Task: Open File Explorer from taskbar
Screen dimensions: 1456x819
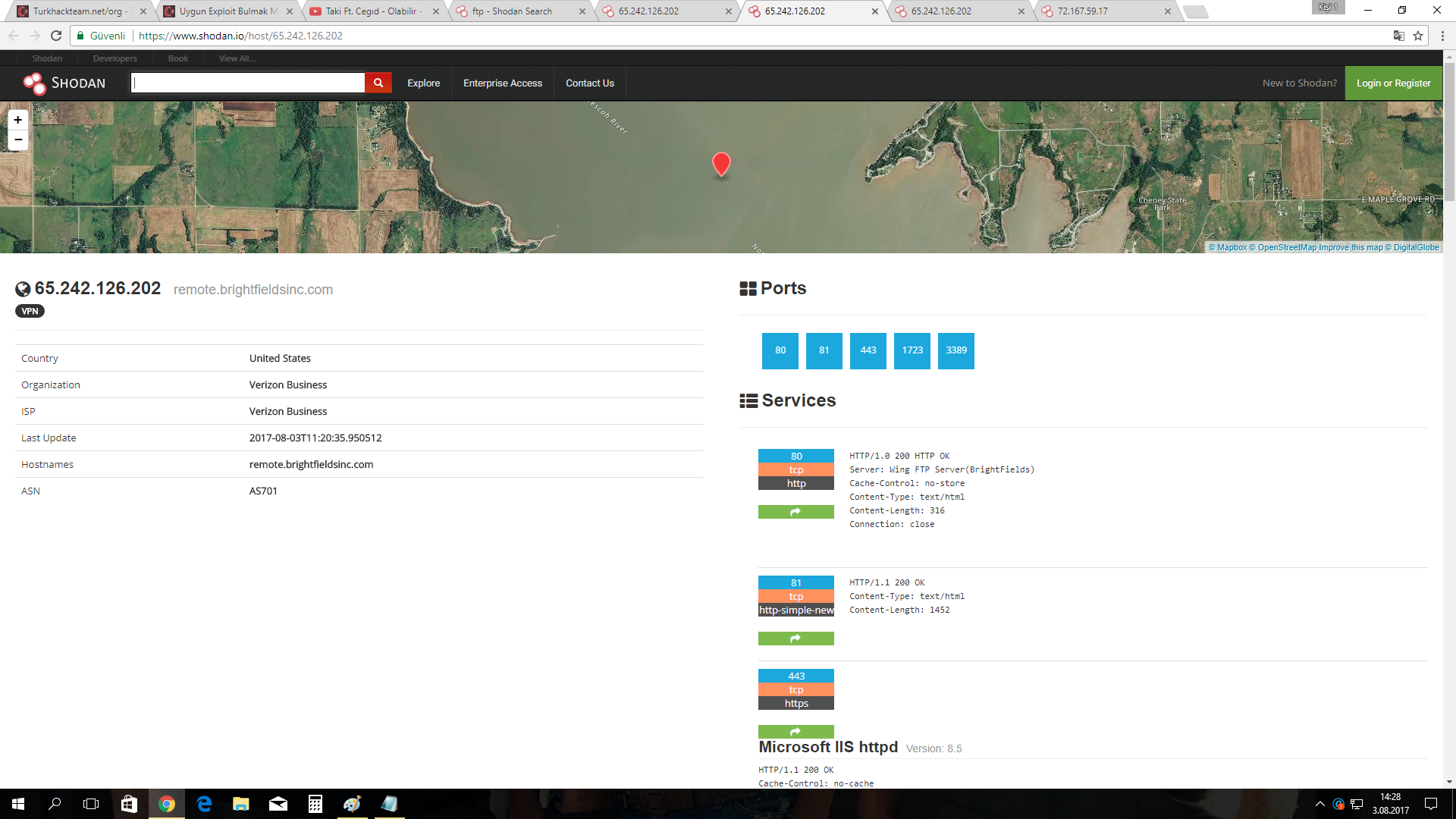Action: click(241, 804)
